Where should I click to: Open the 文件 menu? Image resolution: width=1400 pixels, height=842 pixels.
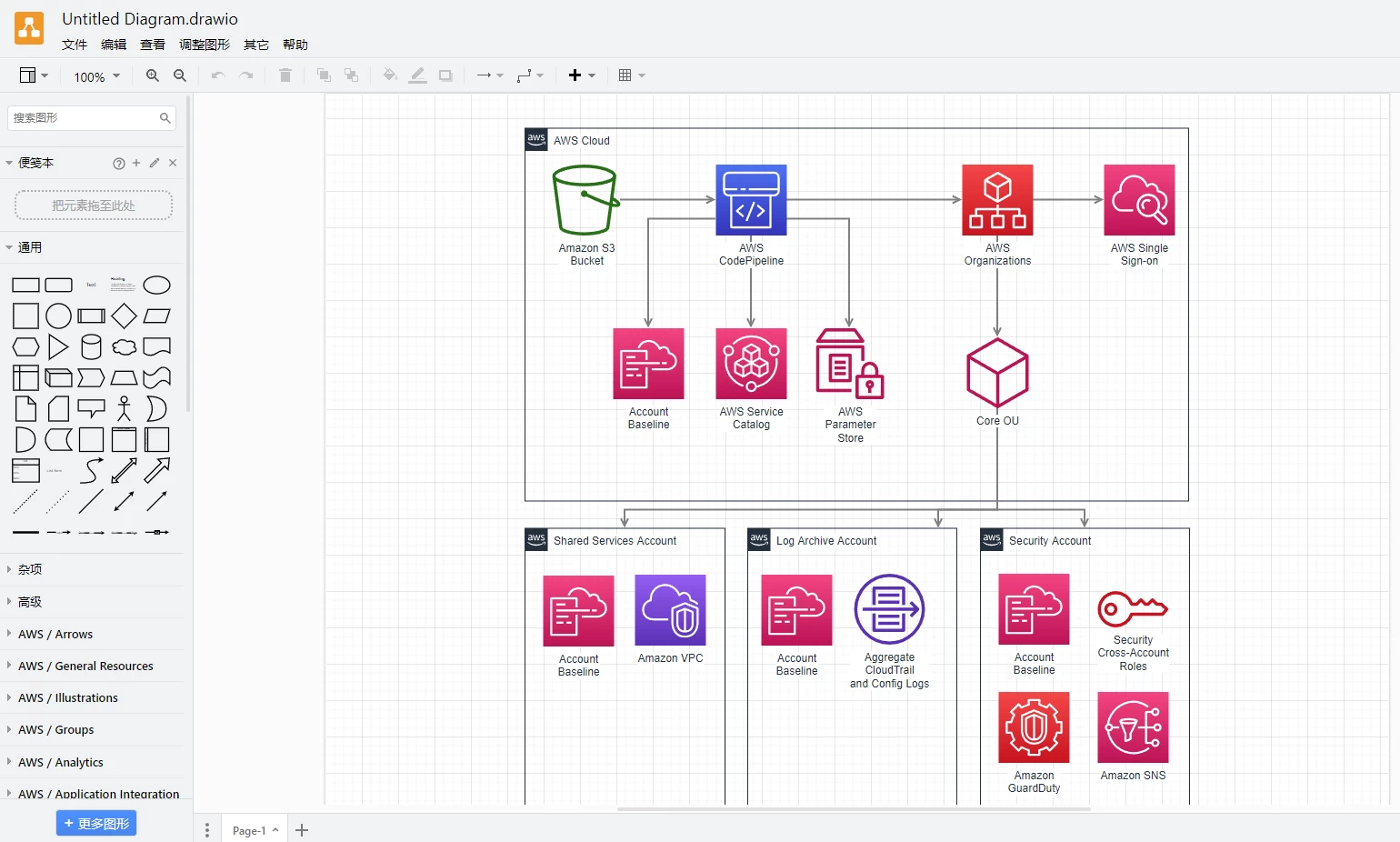coord(75,45)
